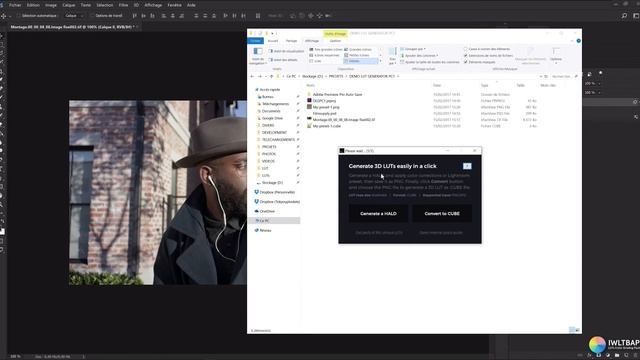Open Ajouter des colonnes dropdown
640x360 pixels.
coord(419,56)
